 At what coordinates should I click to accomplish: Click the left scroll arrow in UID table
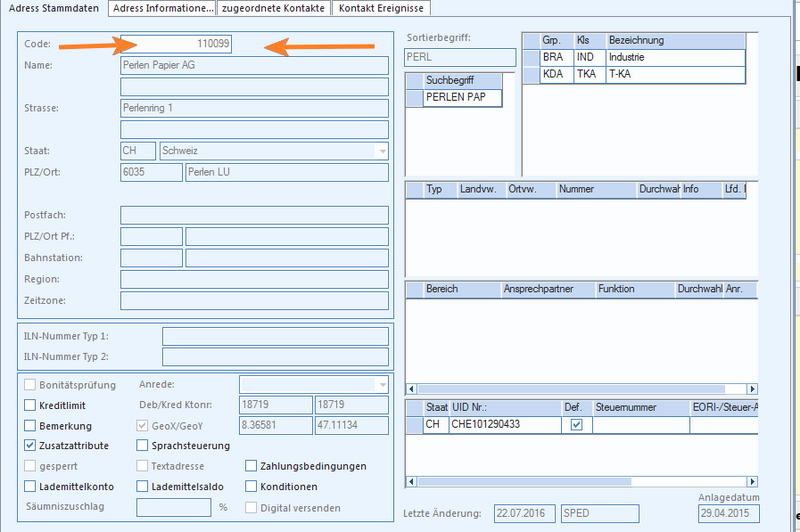click(412, 482)
